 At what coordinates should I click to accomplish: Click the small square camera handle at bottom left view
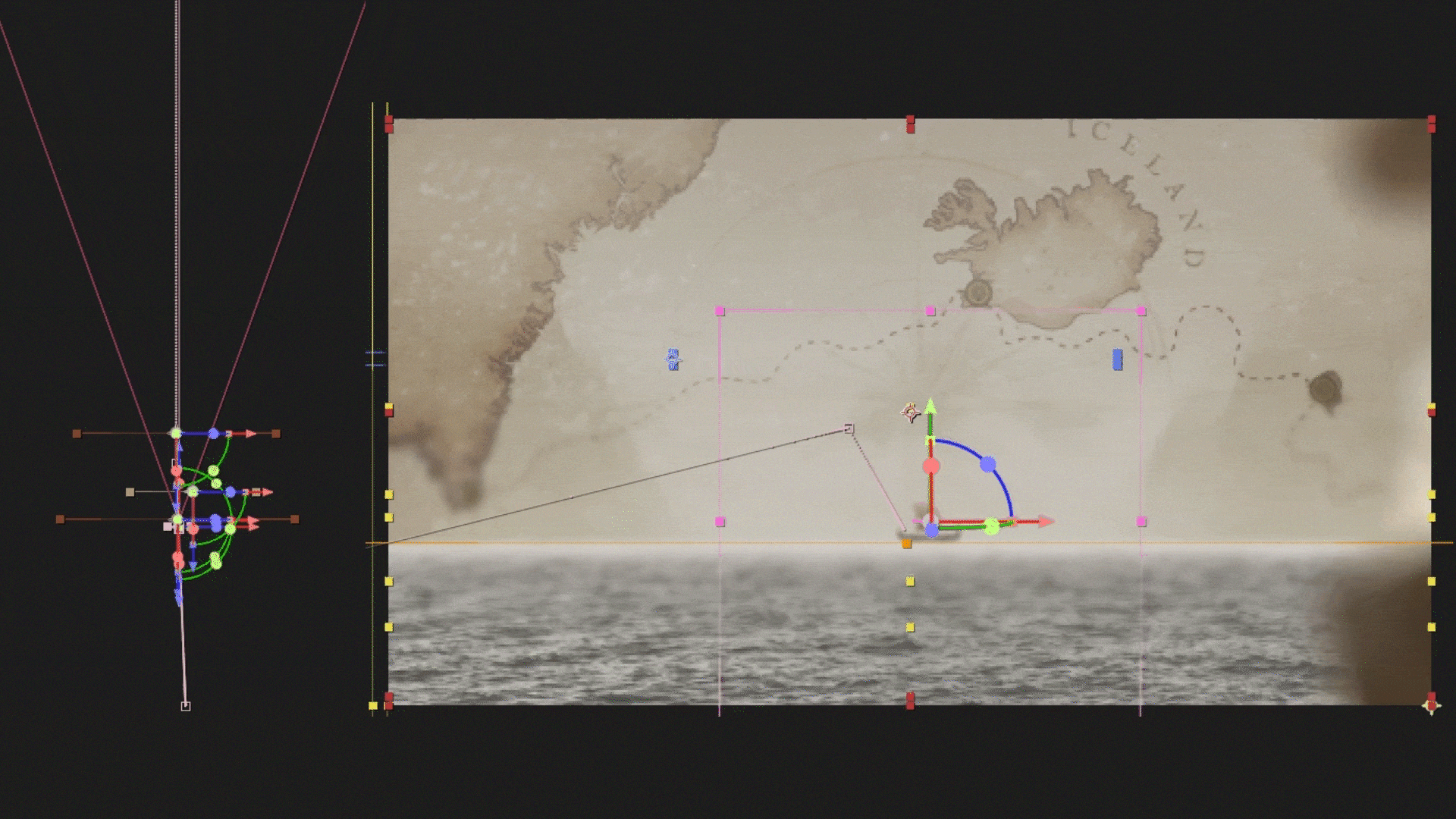coord(186,706)
